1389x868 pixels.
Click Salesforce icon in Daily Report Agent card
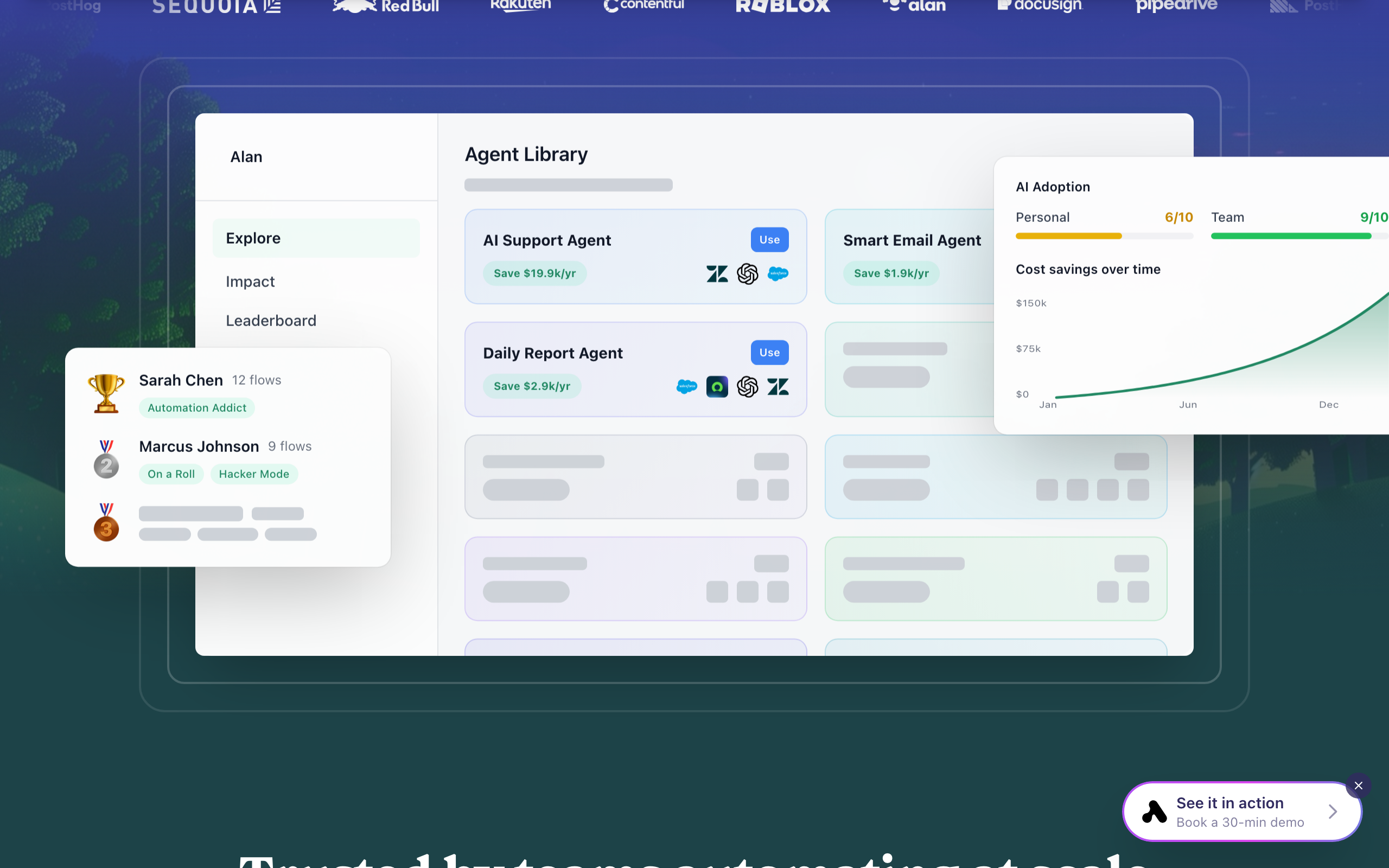(x=686, y=386)
